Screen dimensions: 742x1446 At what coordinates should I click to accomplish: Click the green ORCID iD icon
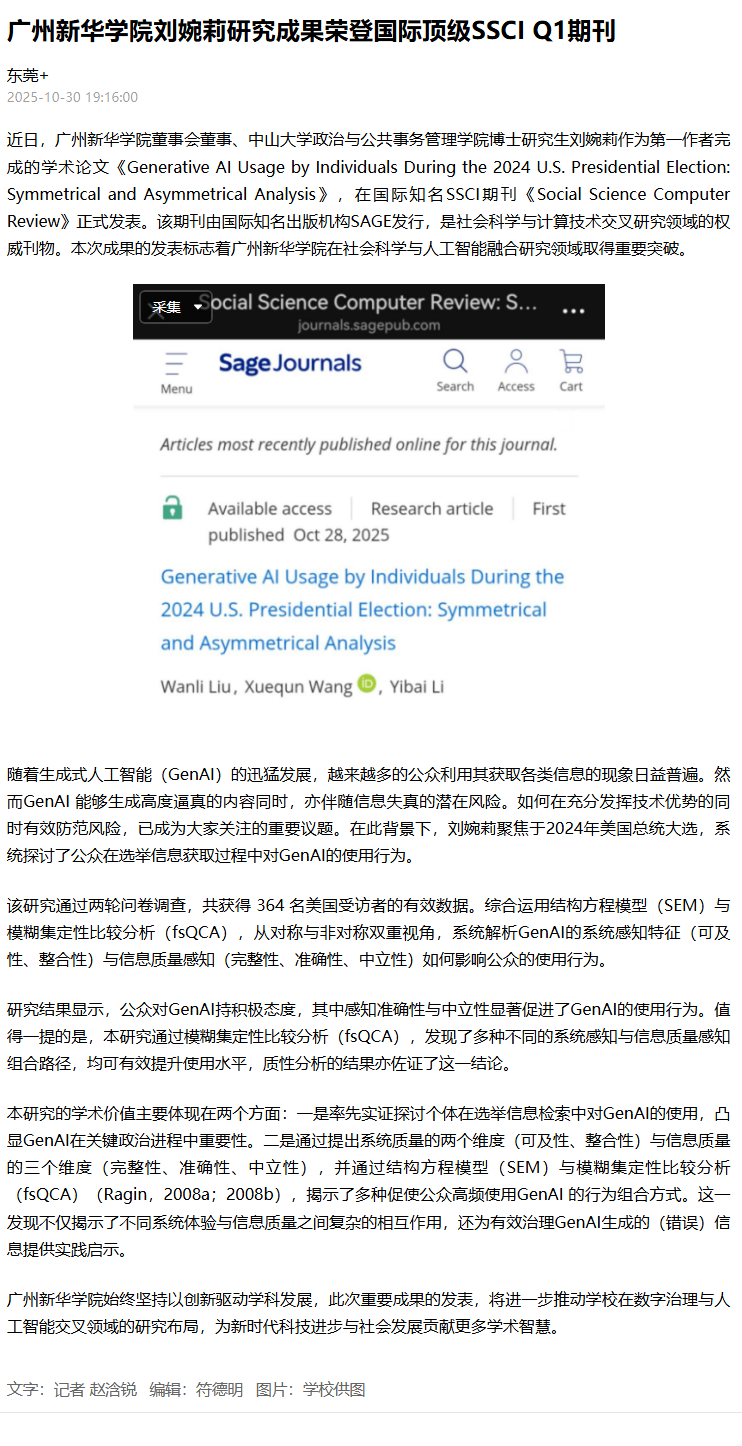coord(366,684)
